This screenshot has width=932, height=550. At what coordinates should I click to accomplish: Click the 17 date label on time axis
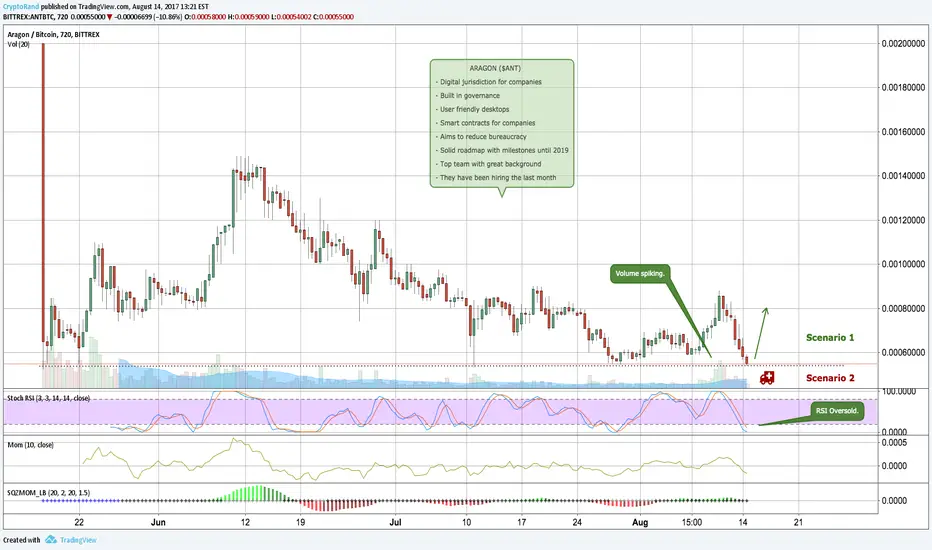coord(521,522)
